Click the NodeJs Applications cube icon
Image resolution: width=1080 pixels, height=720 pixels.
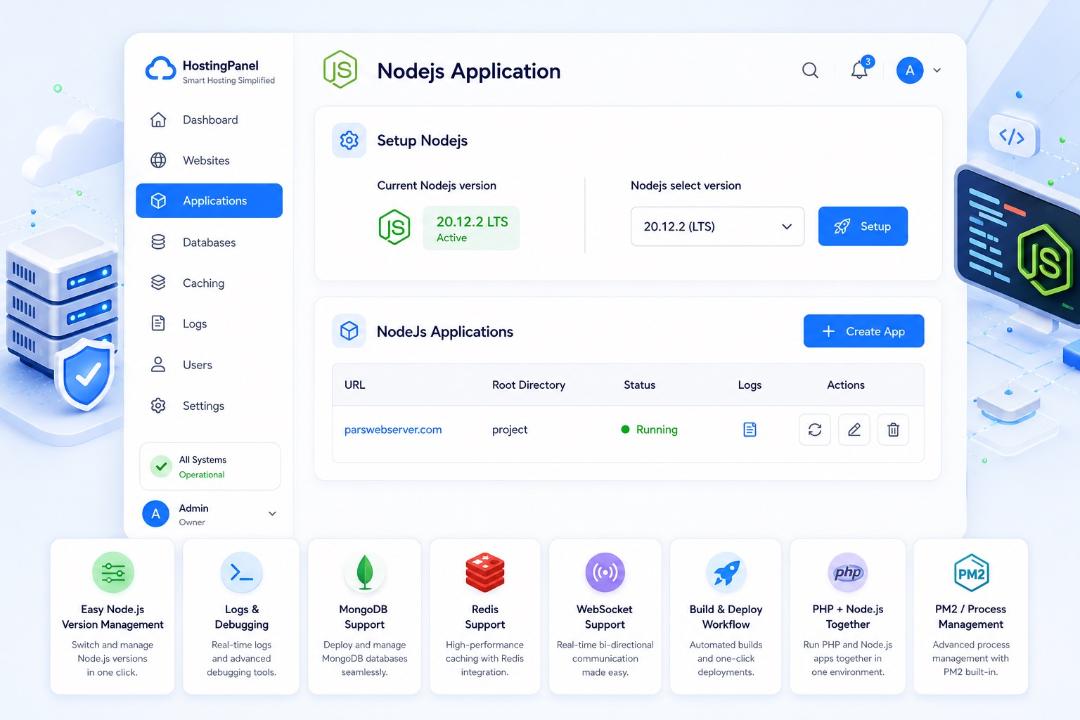click(x=349, y=331)
